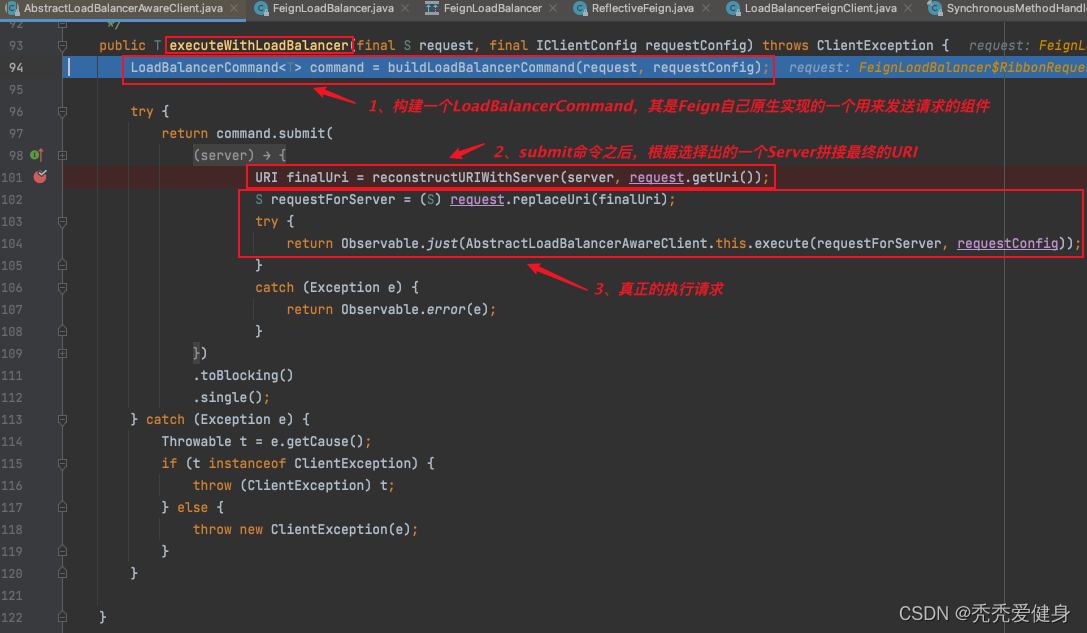Collapse the catch block fold on line 106

62,287
